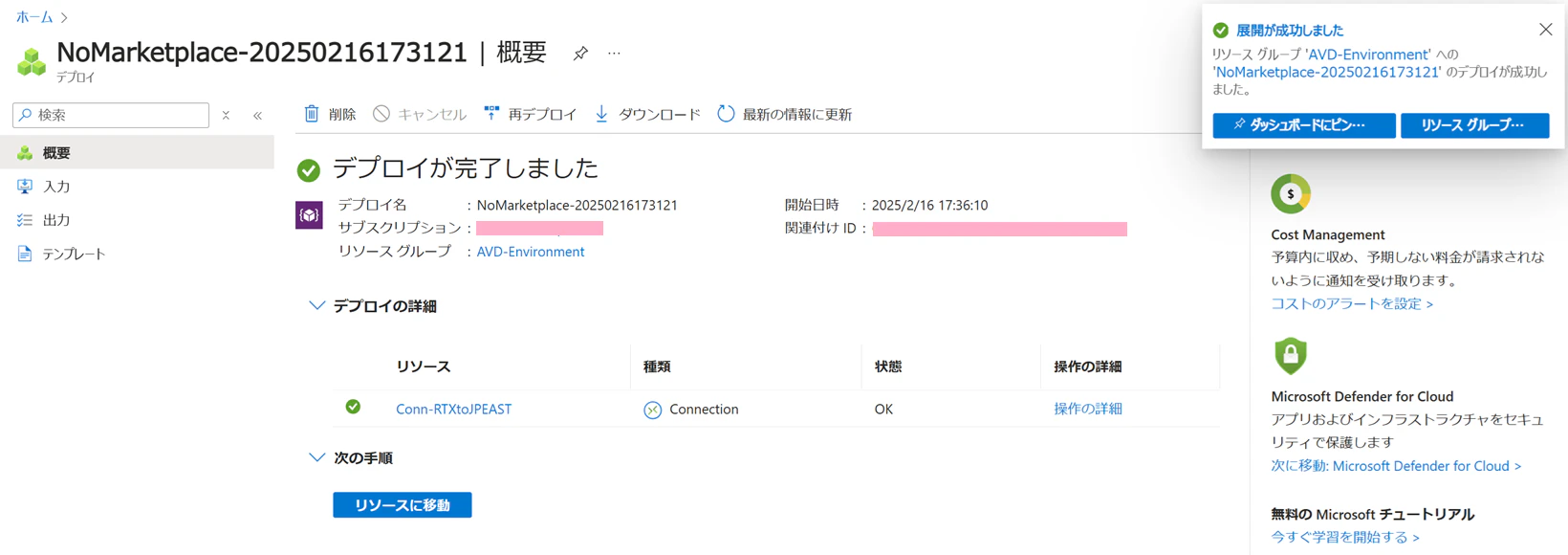
Task: Click the purple deployment box icon
Action: coord(309,215)
